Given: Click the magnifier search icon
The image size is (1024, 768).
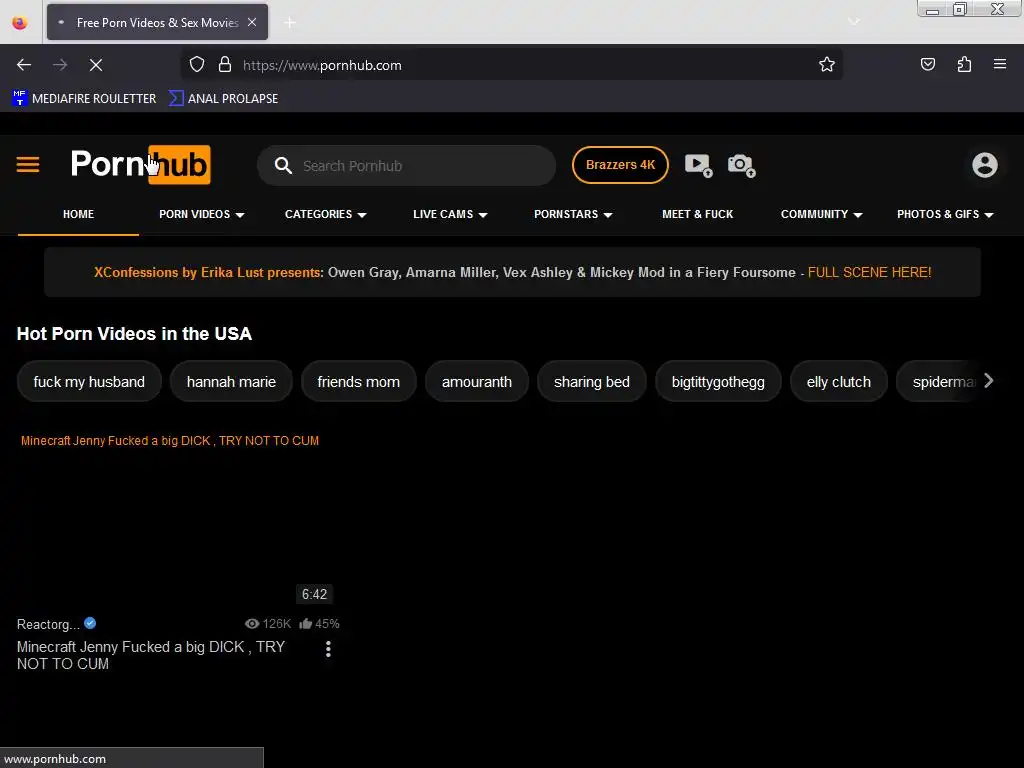Looking at the screenshot, I should click(x=283, y=165).
